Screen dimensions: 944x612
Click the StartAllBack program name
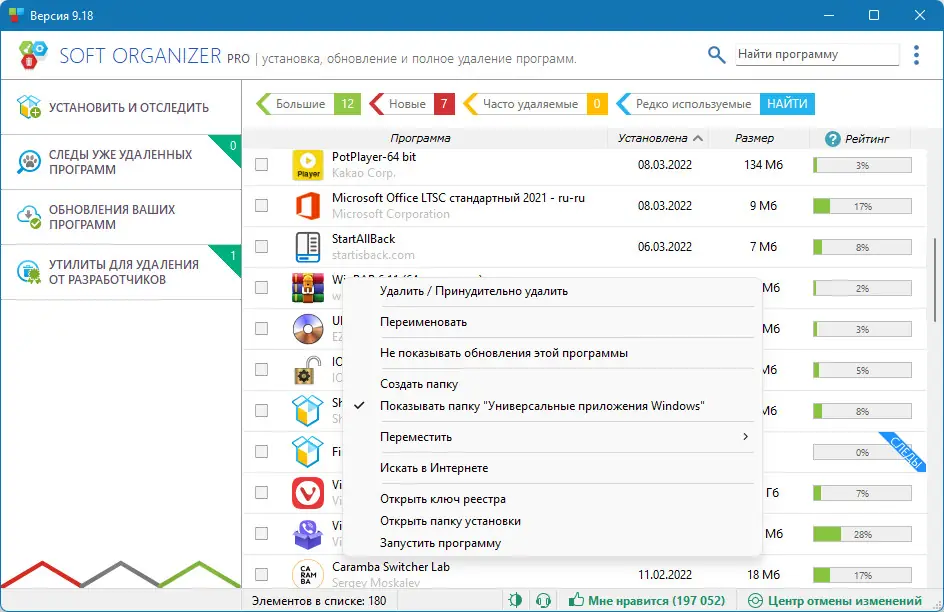363,239
